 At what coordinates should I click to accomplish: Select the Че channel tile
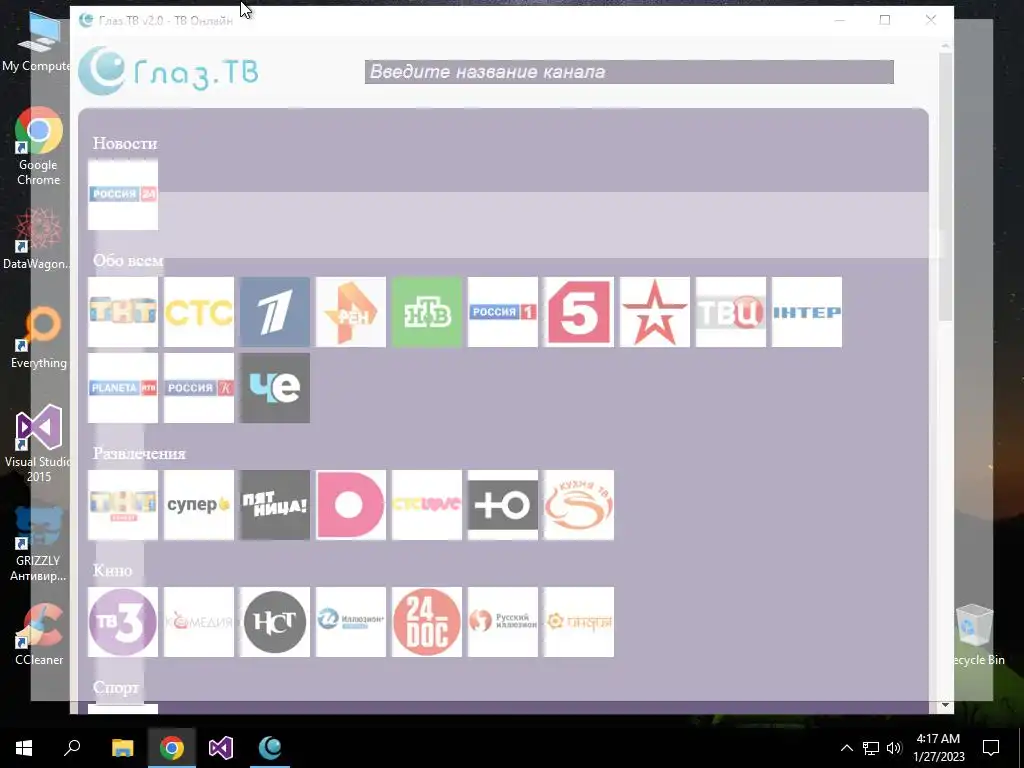(275, 388)
